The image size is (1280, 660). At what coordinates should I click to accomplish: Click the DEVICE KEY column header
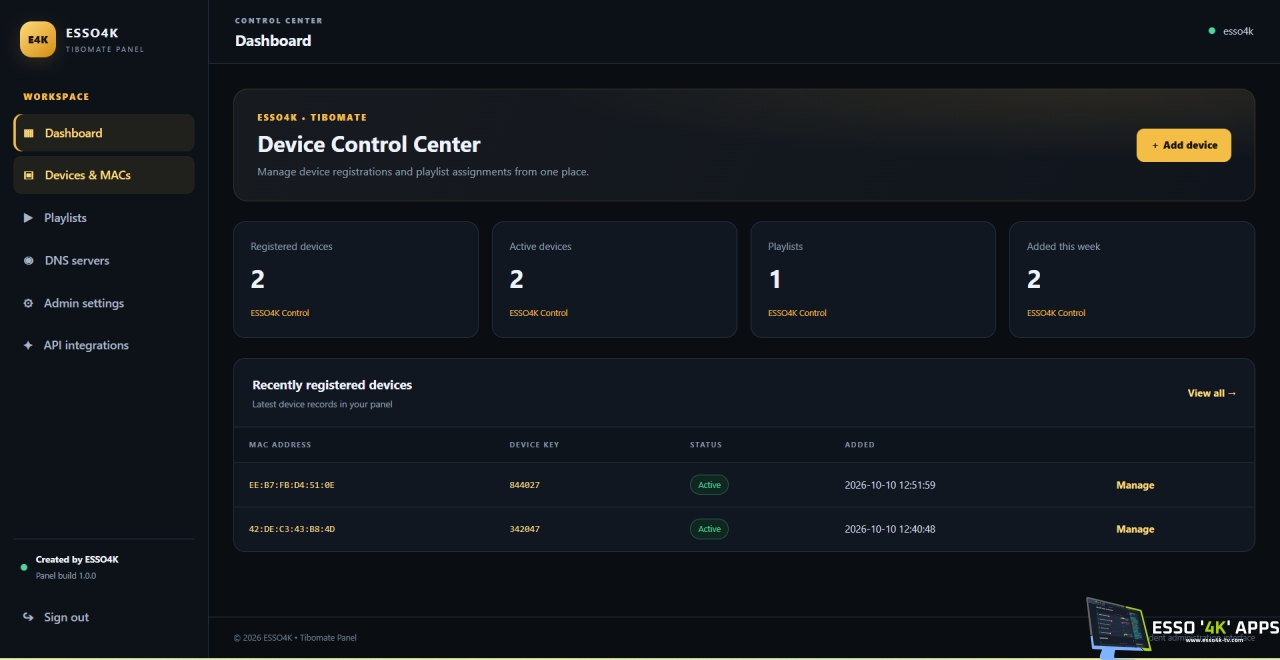[534, 445]
